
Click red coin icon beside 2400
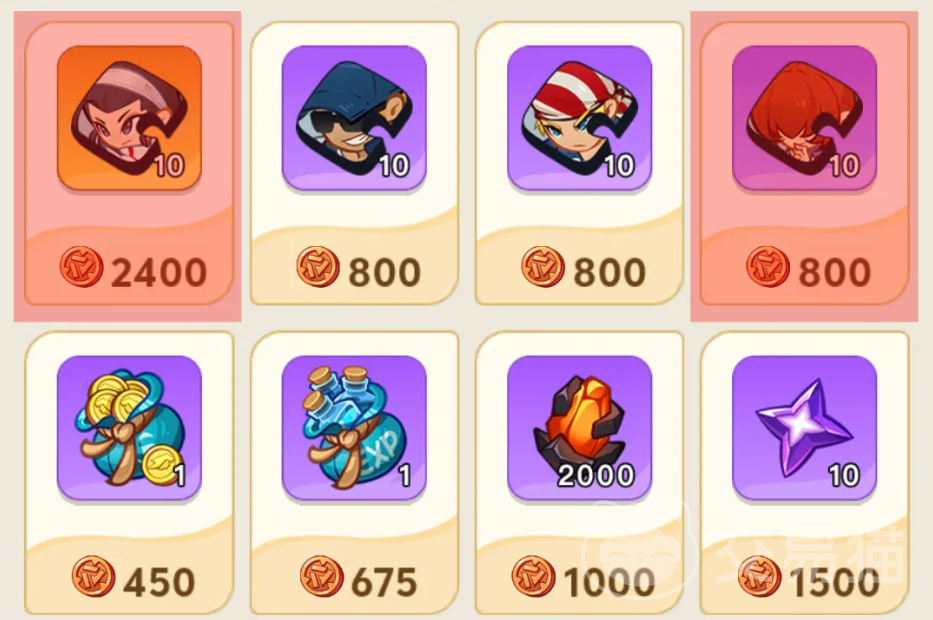[82, 267]
